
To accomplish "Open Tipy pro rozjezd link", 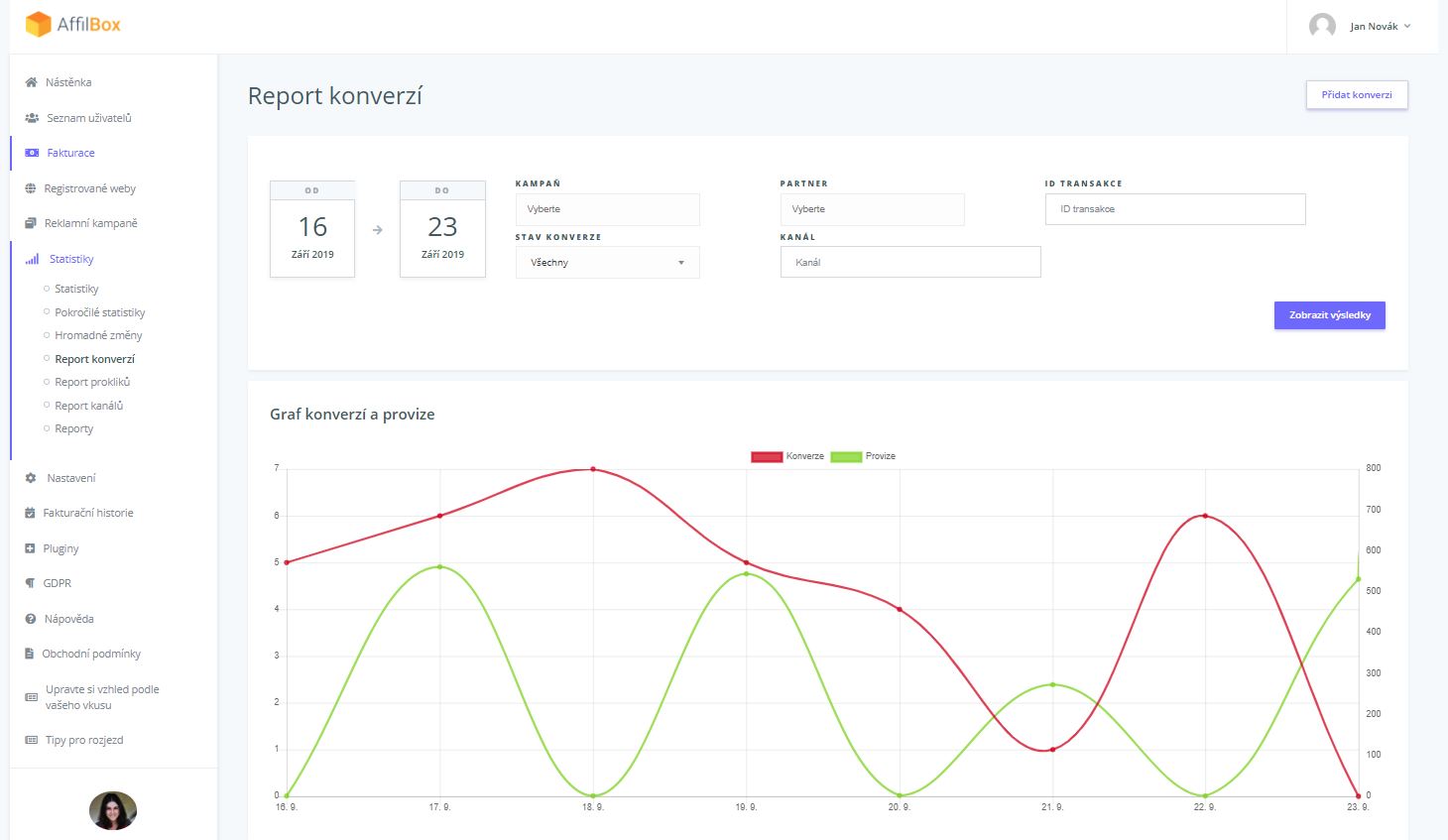I will 84,740.
